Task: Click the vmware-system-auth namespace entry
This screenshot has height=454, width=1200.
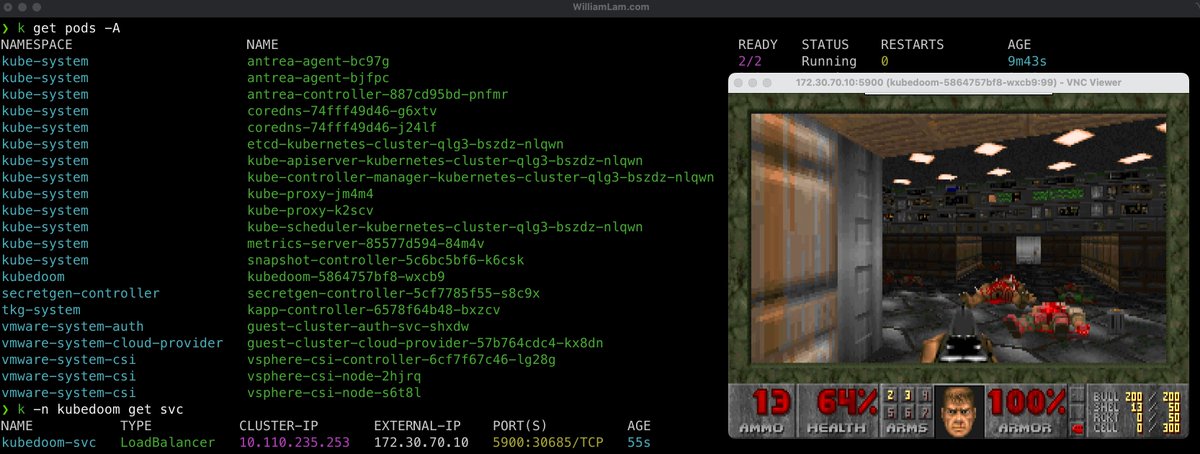Action: [72, 326]
